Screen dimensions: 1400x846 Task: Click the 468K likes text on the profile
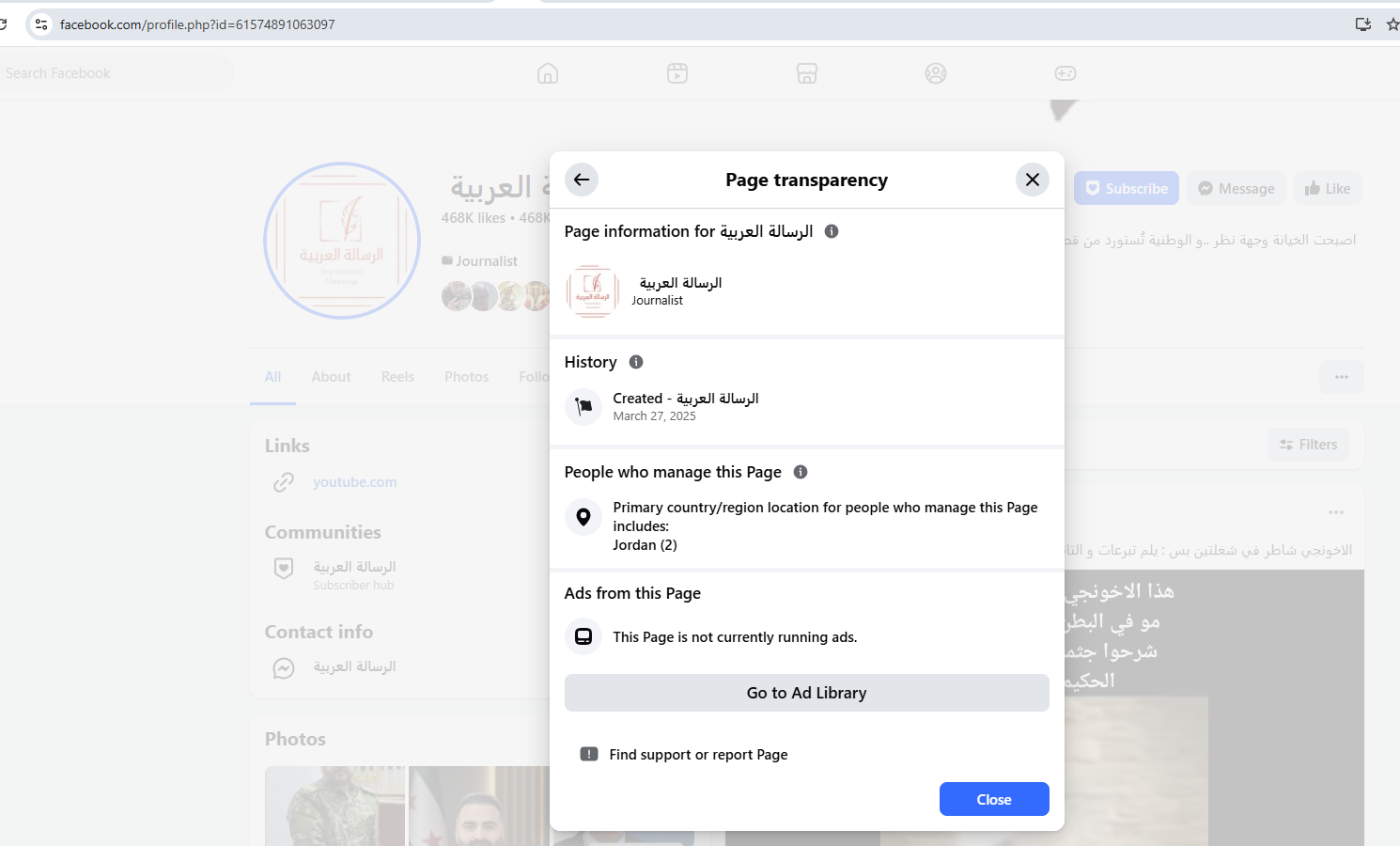pyautogui.click(x=474, y=218)
